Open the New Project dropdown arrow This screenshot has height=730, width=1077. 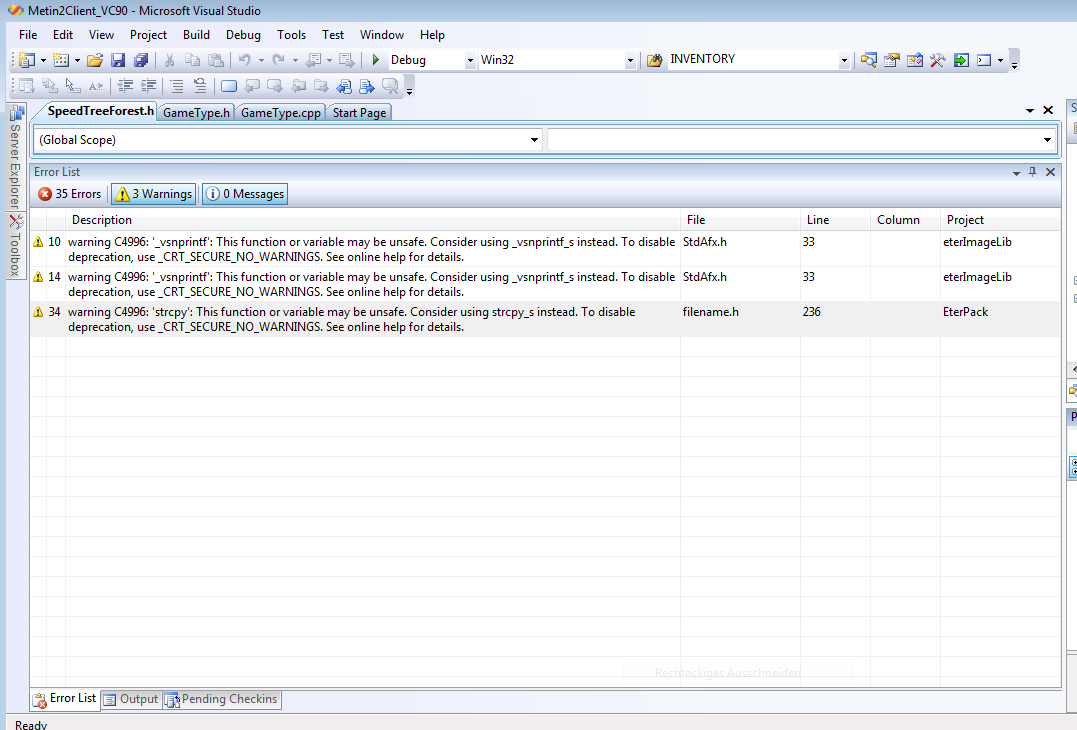click(x=43, y=60)
